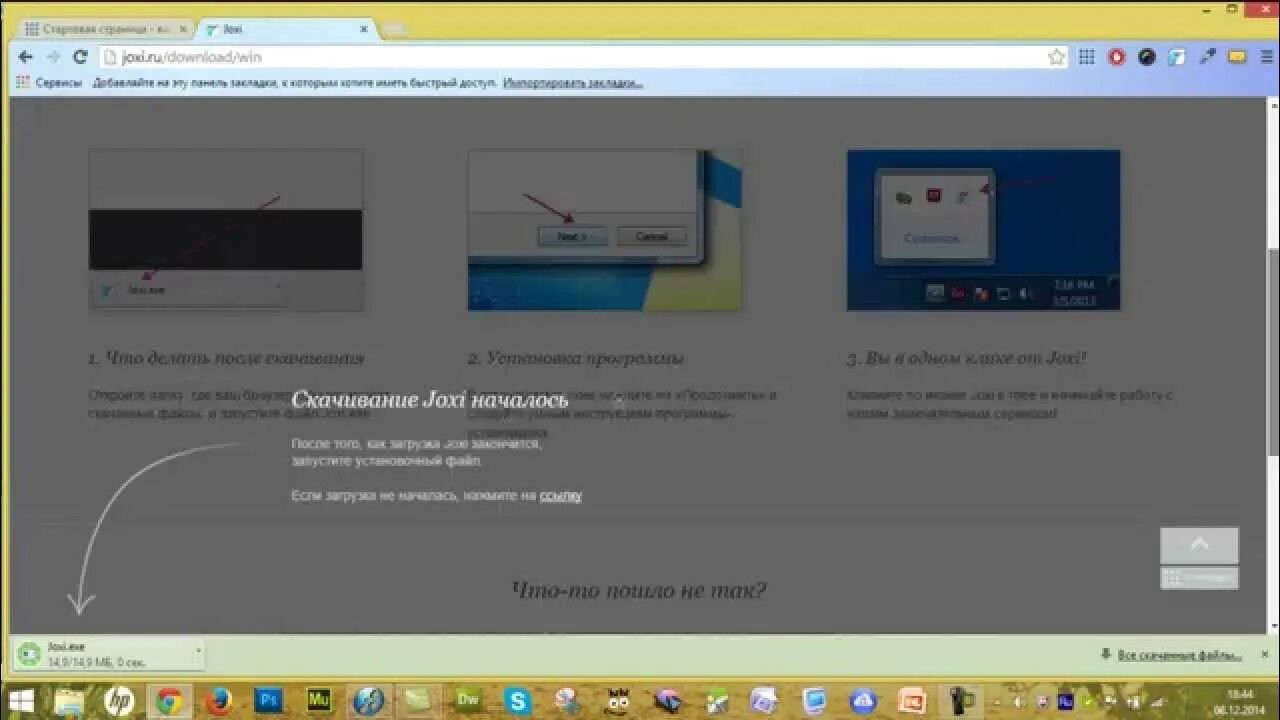The width and height of the screenshot is (1280, 720).
Task: Click the scroll-to-top arrow button
Action: (1199, 545)
